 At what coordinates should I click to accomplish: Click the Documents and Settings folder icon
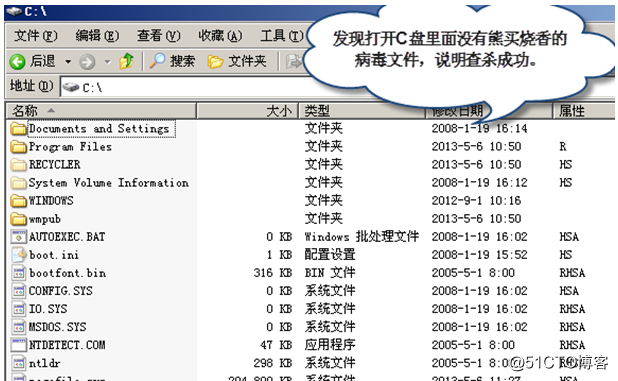pyautogui.click(x=19, y=128)
